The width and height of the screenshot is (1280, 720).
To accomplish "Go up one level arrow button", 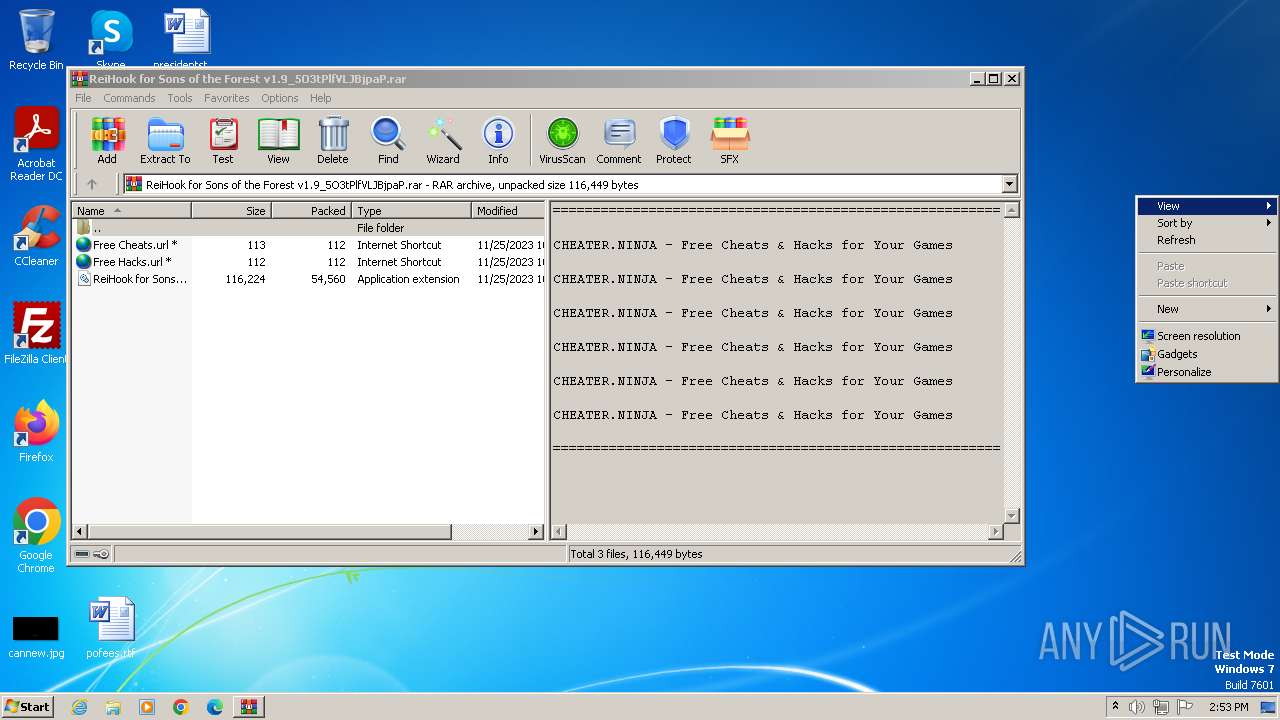I will coord(92,184).
